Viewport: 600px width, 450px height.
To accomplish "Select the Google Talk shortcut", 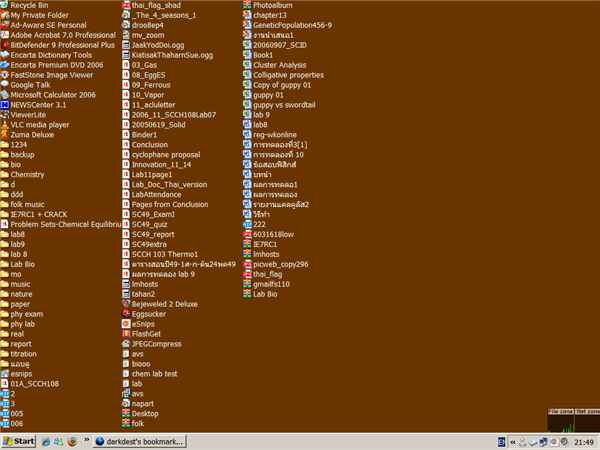I will 25,85.
